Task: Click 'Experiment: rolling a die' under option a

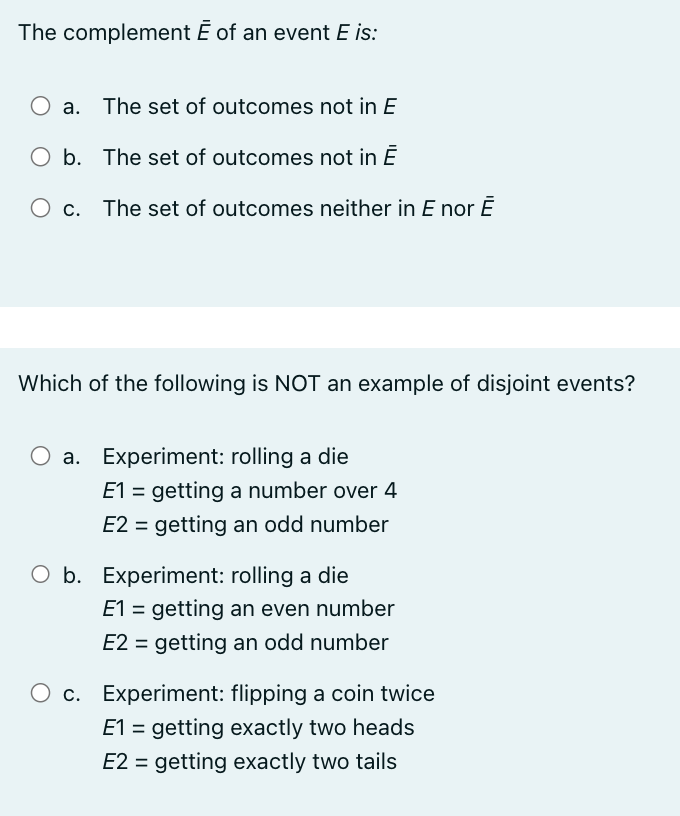Action: point(226,456)
